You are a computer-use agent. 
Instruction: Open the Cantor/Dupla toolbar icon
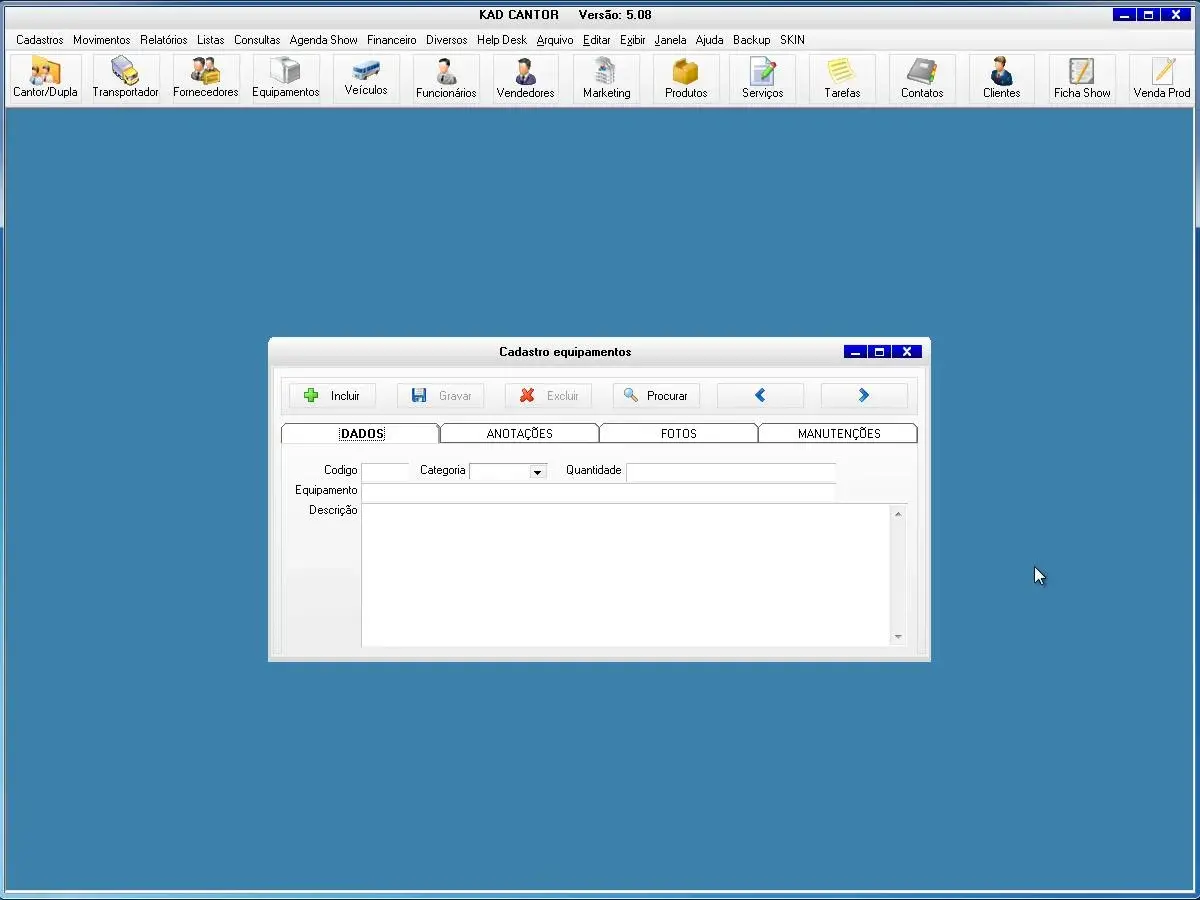click(x=45, y=78)
